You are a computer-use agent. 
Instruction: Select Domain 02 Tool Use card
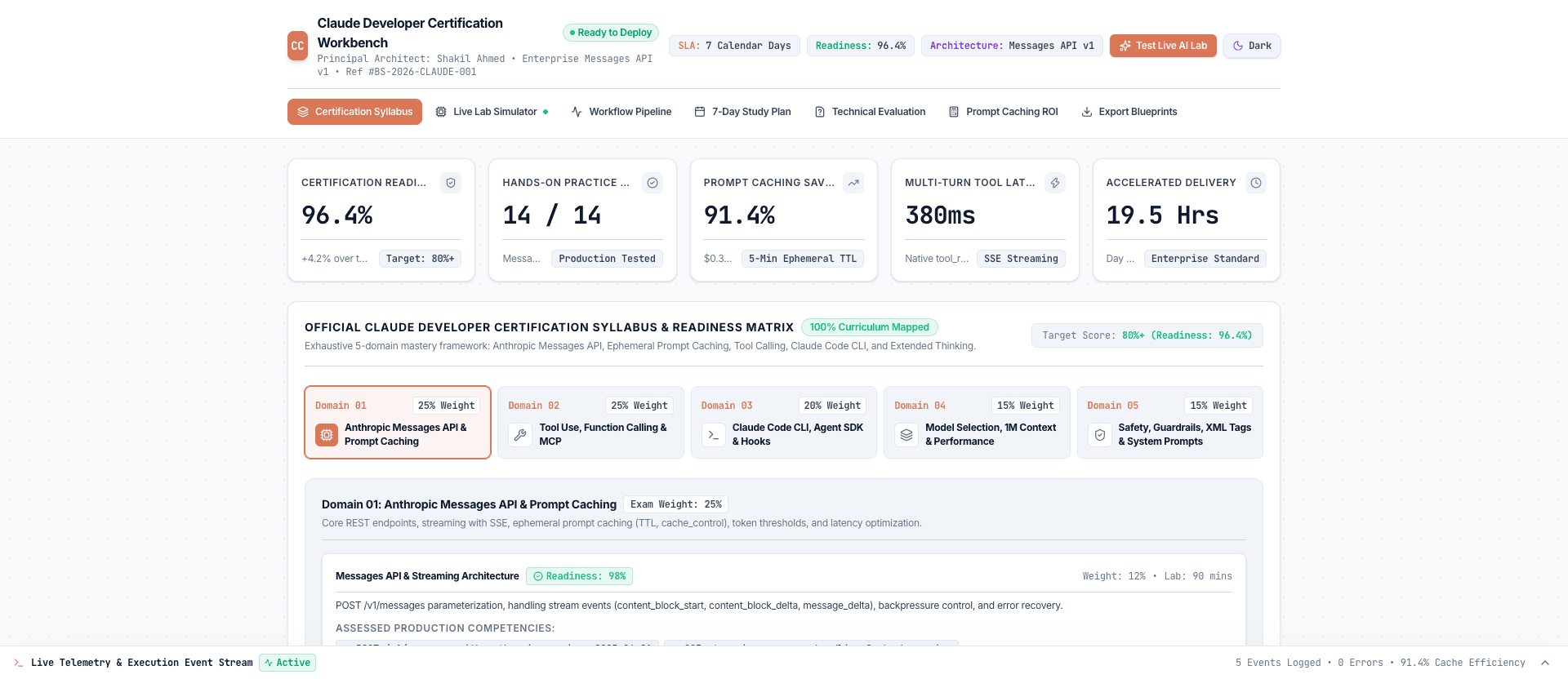coord(590,422)
